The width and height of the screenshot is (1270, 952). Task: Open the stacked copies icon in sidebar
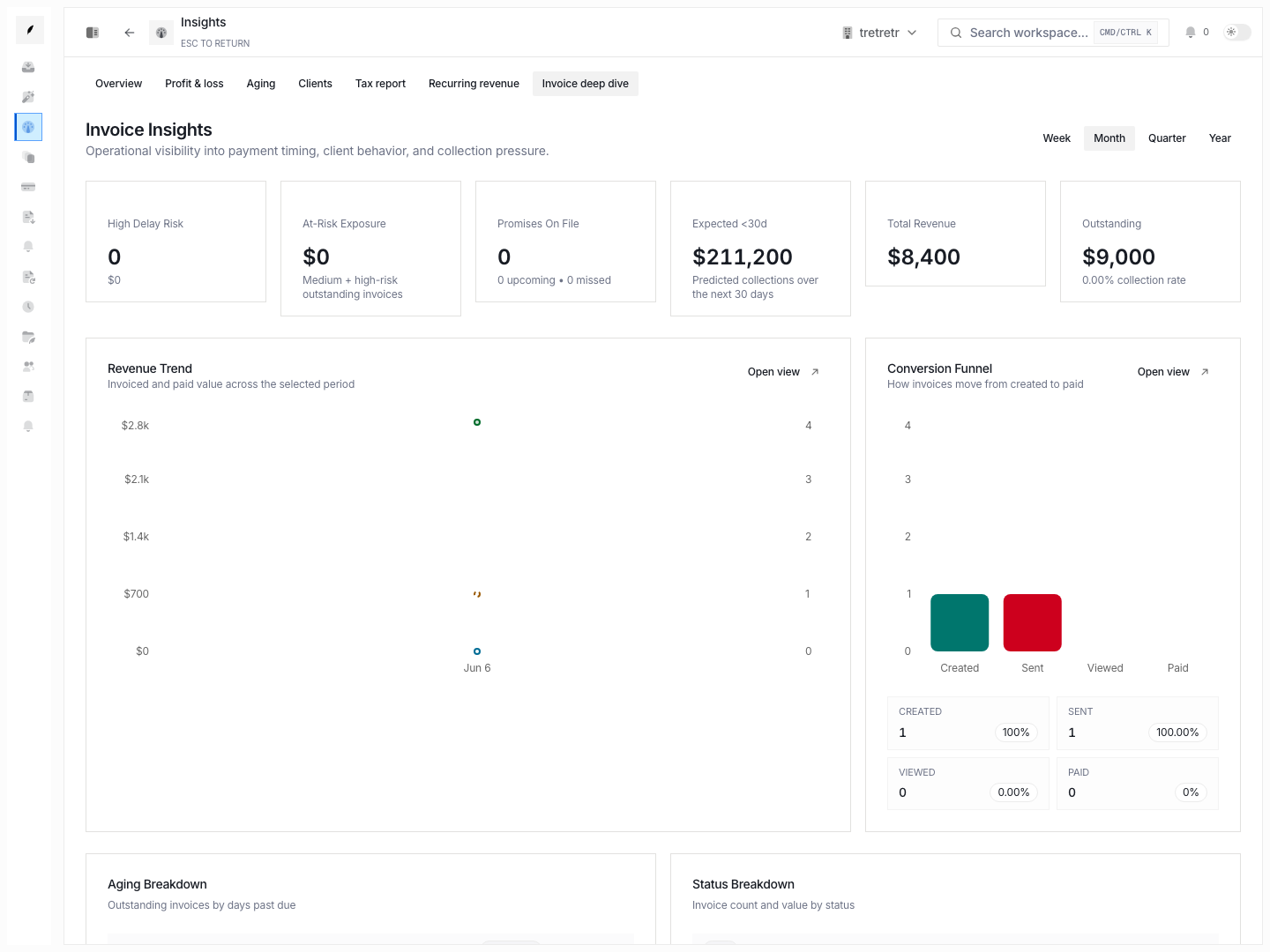(x=28, y=157)
